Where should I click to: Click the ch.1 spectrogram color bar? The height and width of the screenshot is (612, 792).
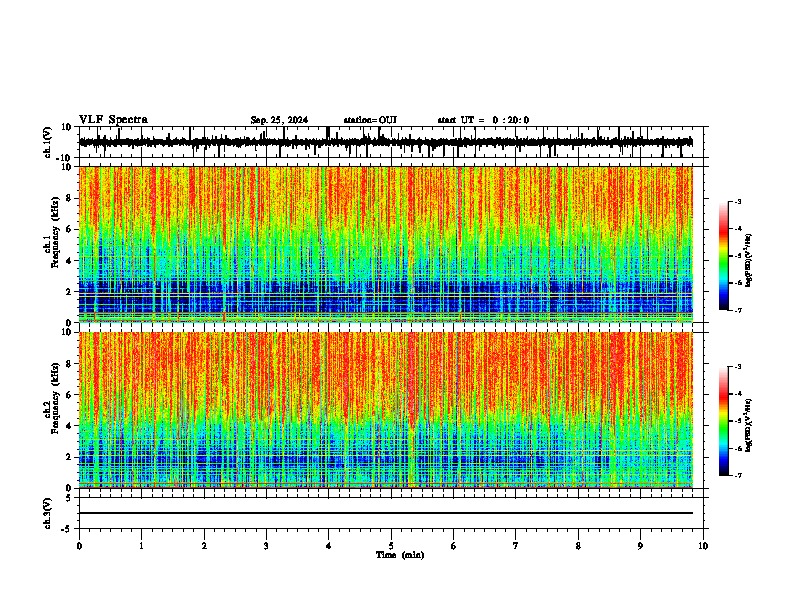pos(724,256)
